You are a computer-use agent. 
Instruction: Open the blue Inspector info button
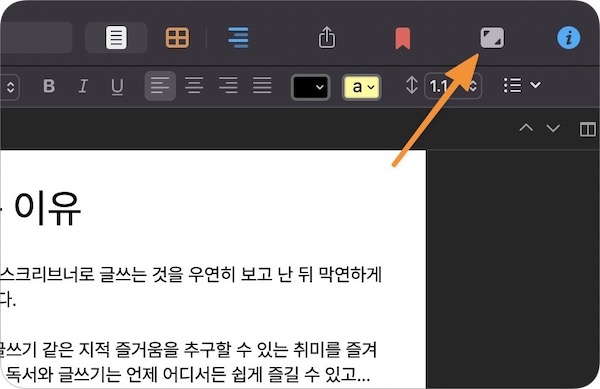point(569,37)
